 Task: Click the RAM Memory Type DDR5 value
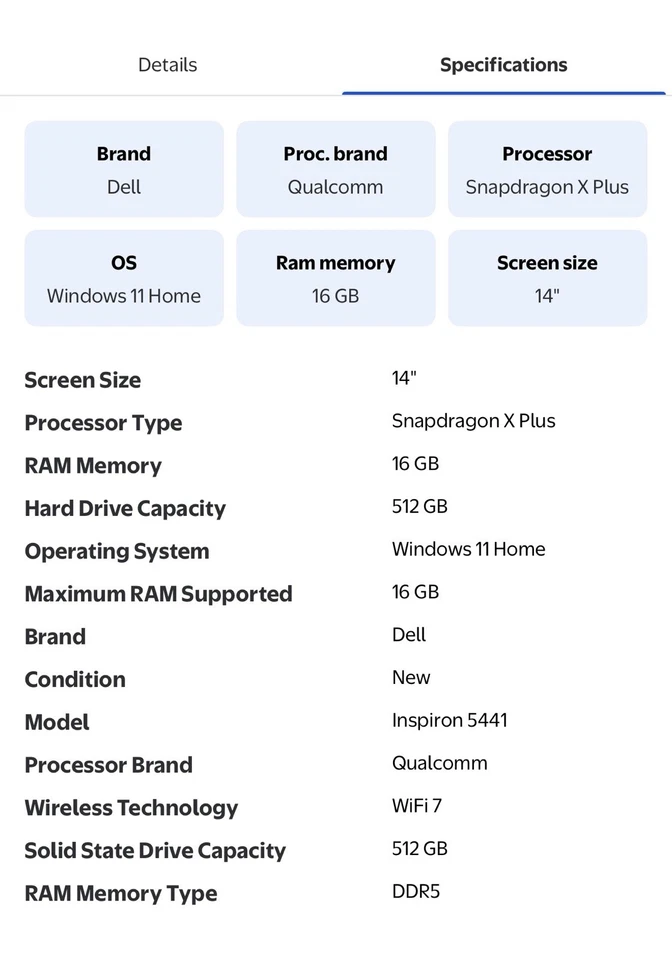tap(416, 891)
